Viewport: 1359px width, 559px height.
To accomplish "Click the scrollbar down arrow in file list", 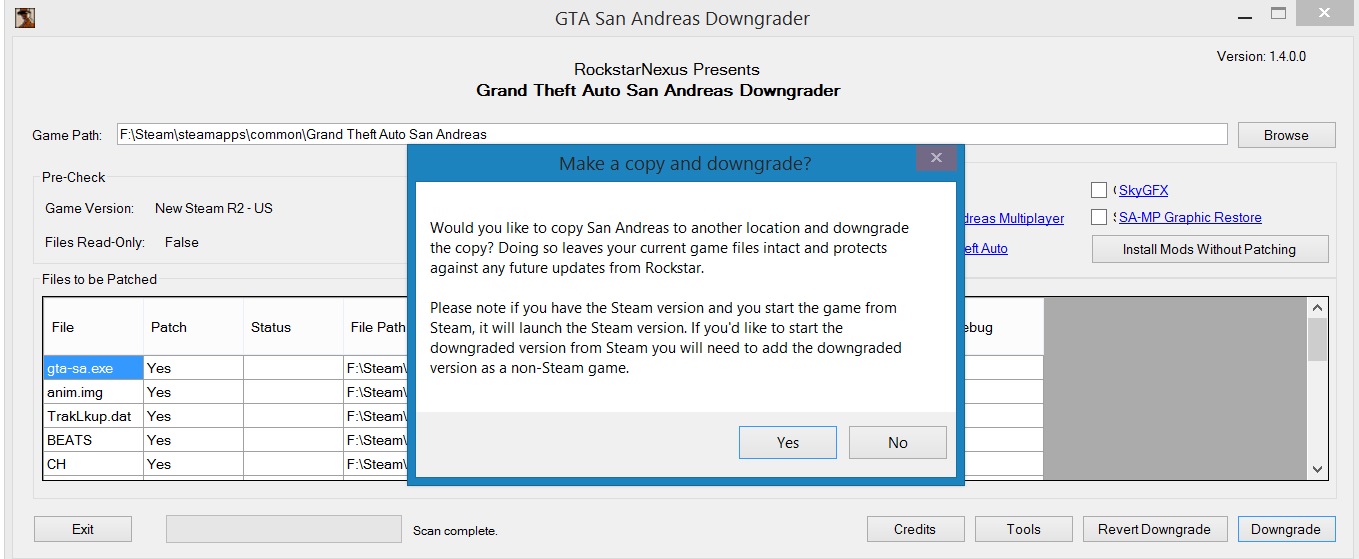I will pos(1318,469).
